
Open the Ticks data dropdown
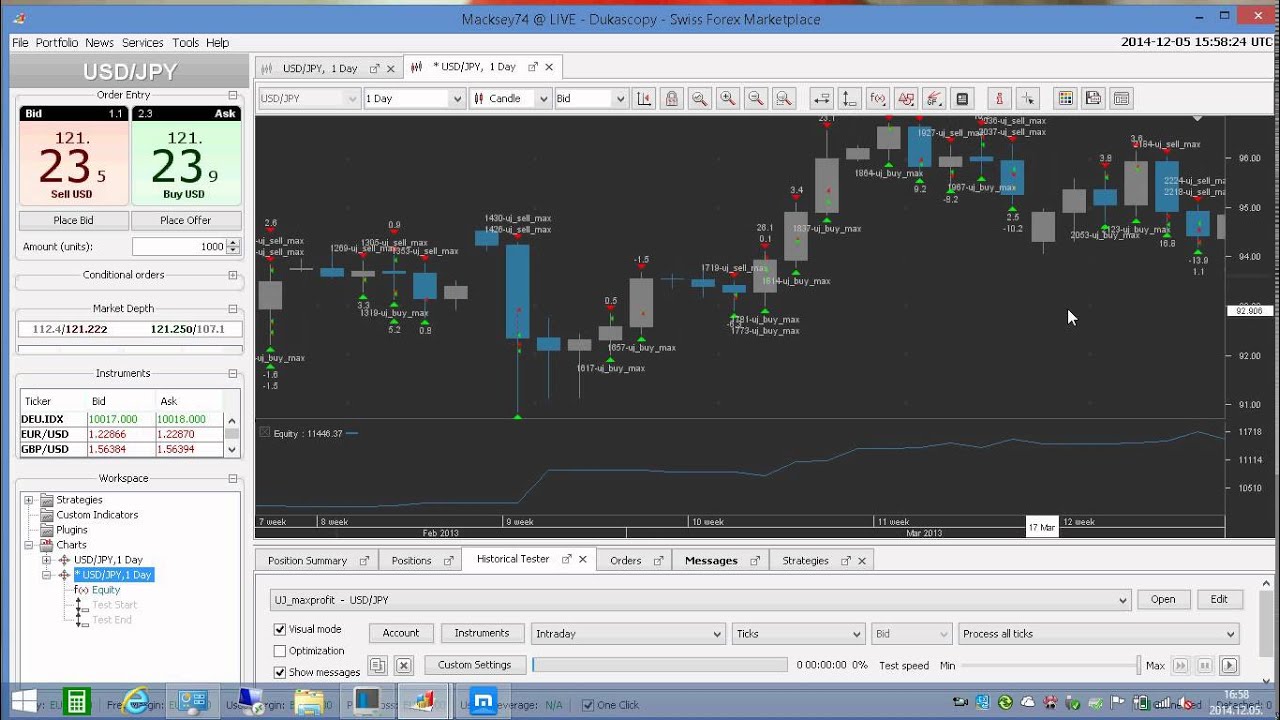point(798,634)
